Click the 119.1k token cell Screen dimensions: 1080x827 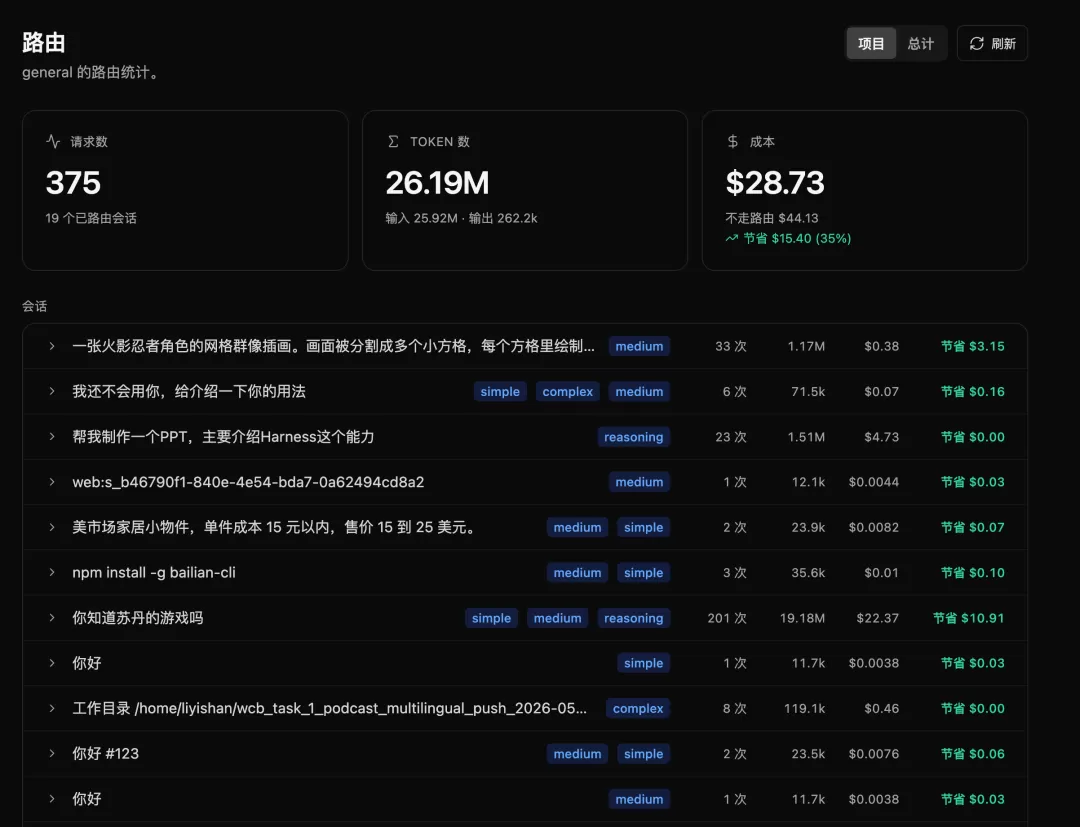coord(804,708)
